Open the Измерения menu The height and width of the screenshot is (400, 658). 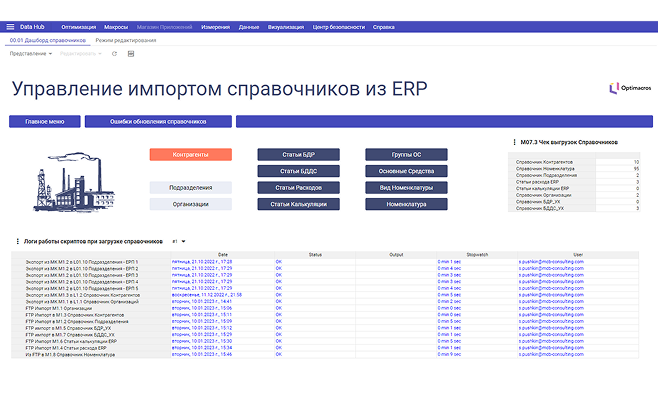coord(215,27)
